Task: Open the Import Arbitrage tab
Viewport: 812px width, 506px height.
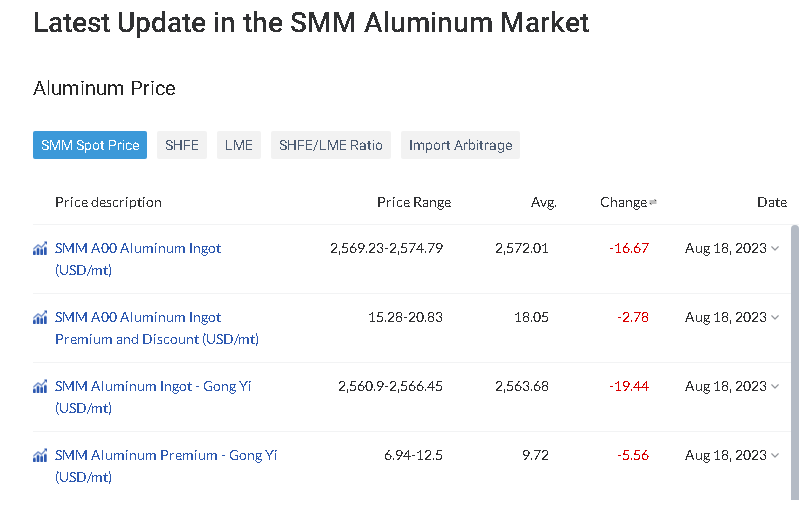Action: pos(460,145)
